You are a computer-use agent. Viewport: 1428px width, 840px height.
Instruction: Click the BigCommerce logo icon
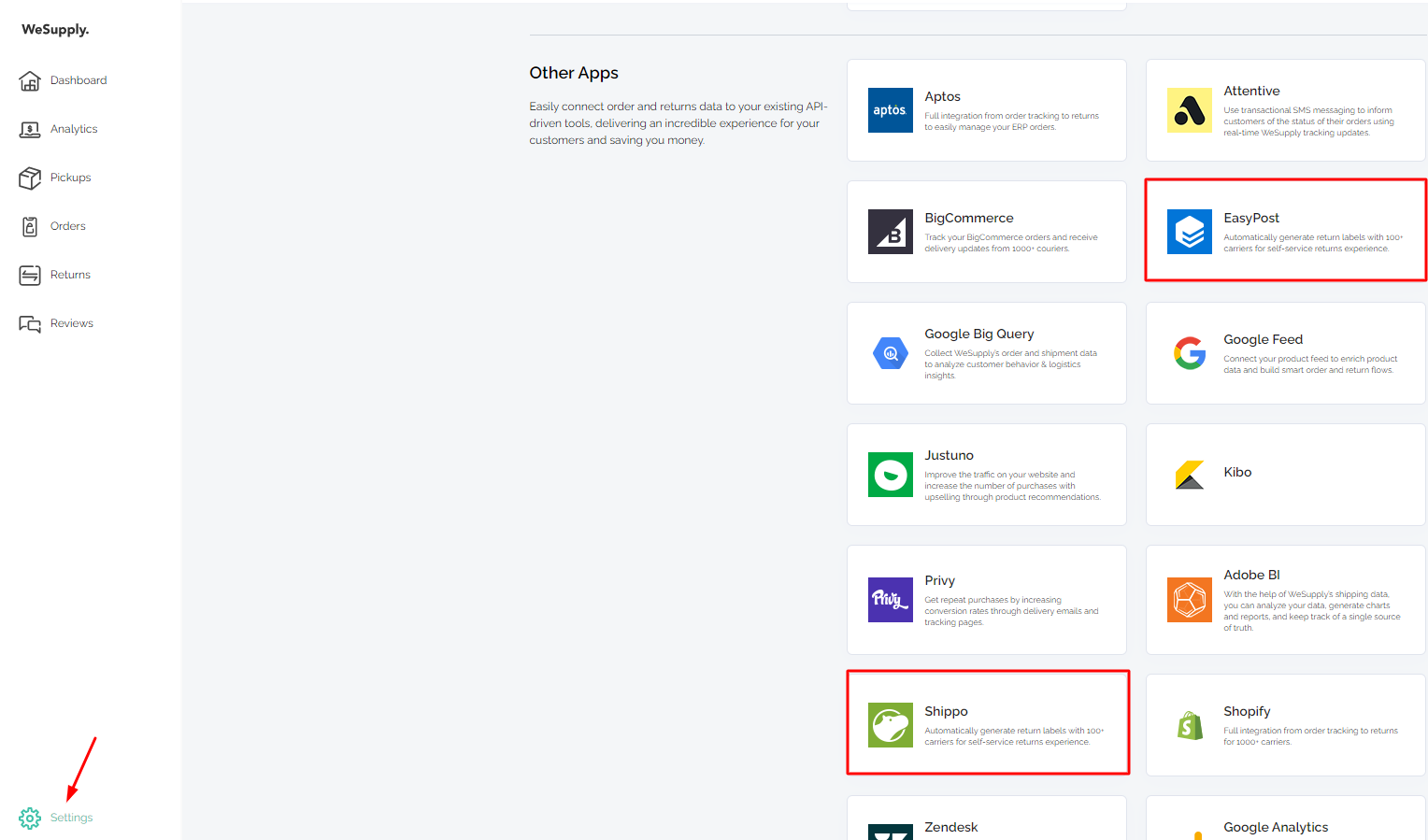point(891,232)
